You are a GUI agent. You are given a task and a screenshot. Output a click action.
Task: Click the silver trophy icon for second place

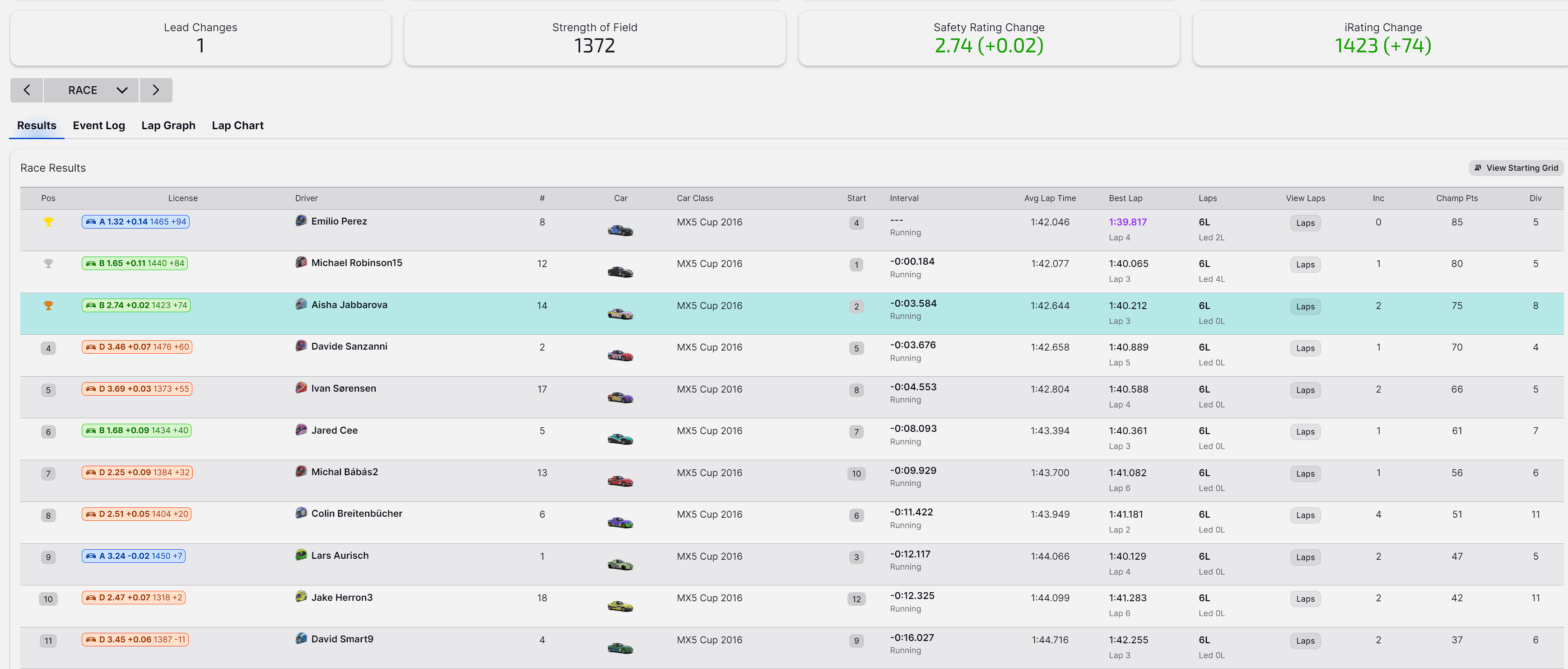[48, 264]
